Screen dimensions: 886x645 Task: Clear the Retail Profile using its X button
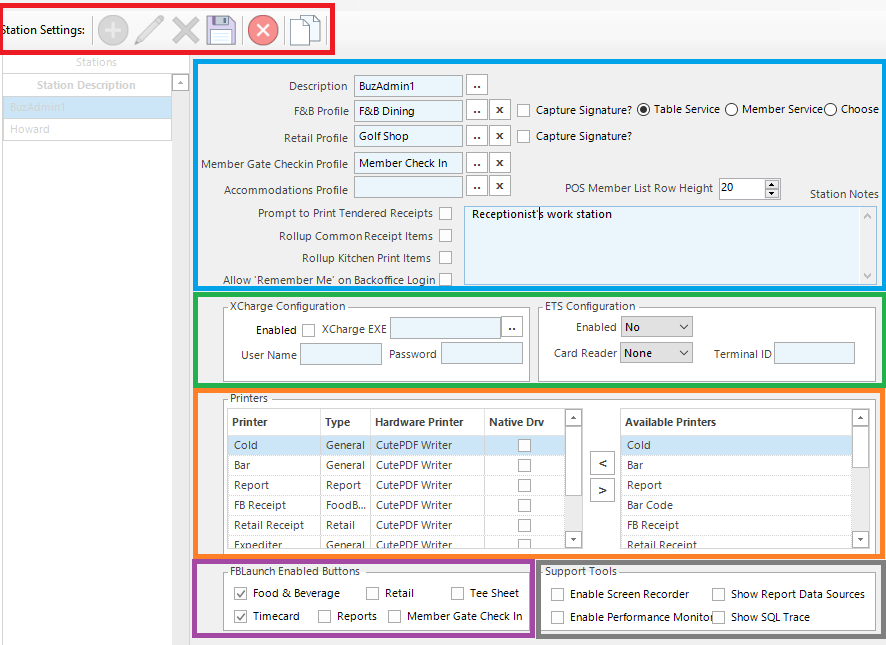500,136
